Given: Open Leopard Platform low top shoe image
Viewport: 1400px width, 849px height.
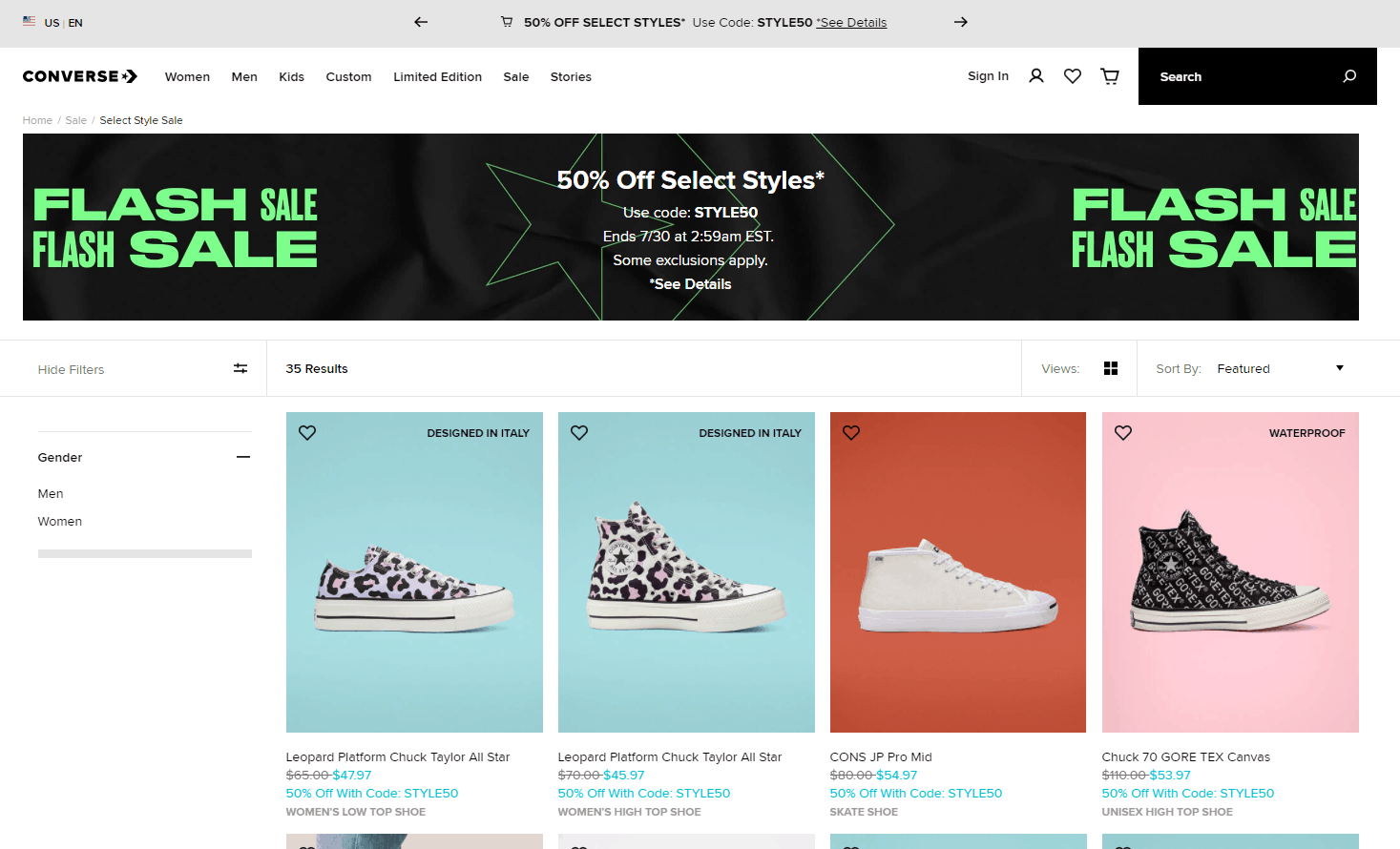Looking at the screenshot, I should tap(414, 572).
